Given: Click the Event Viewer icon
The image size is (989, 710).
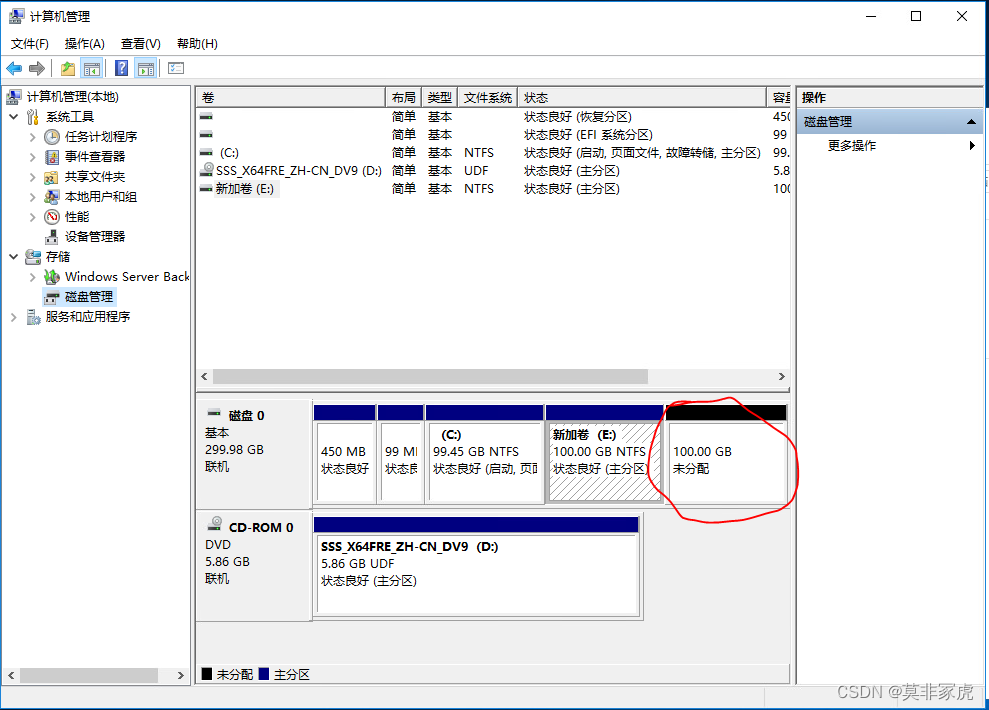Looking at the screenshot, I should (52, 157).
